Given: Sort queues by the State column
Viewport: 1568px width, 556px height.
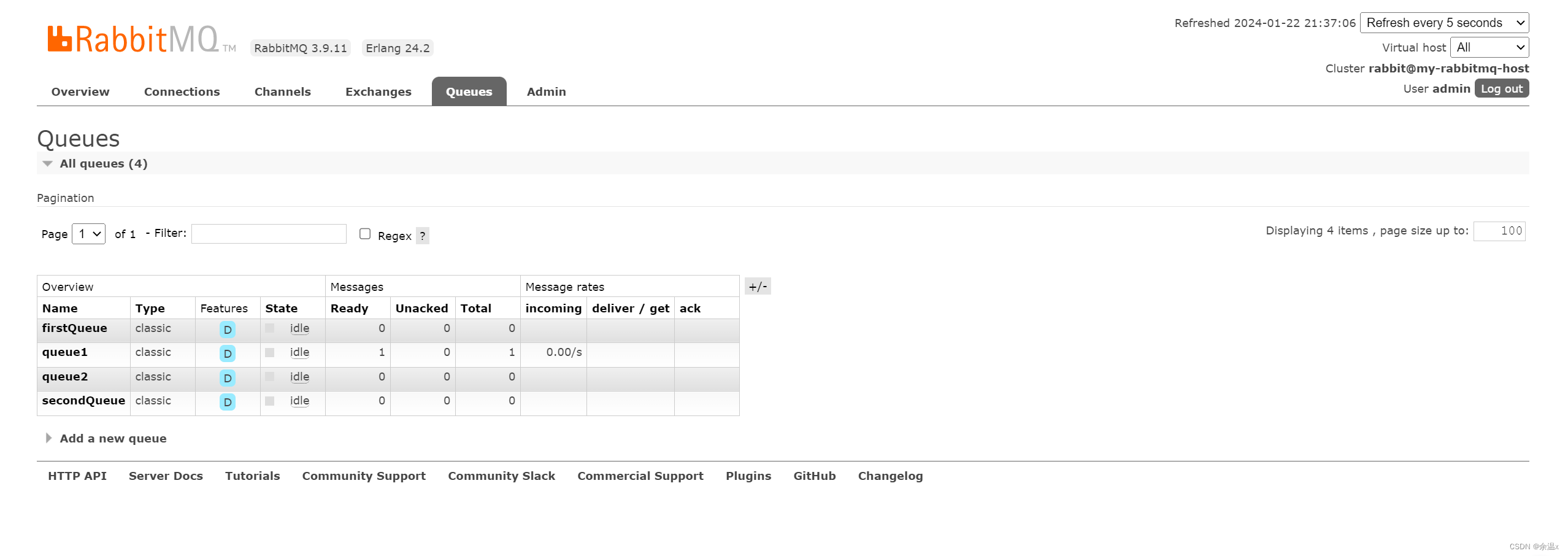Looking at the screenshot, I should [282, 308].
